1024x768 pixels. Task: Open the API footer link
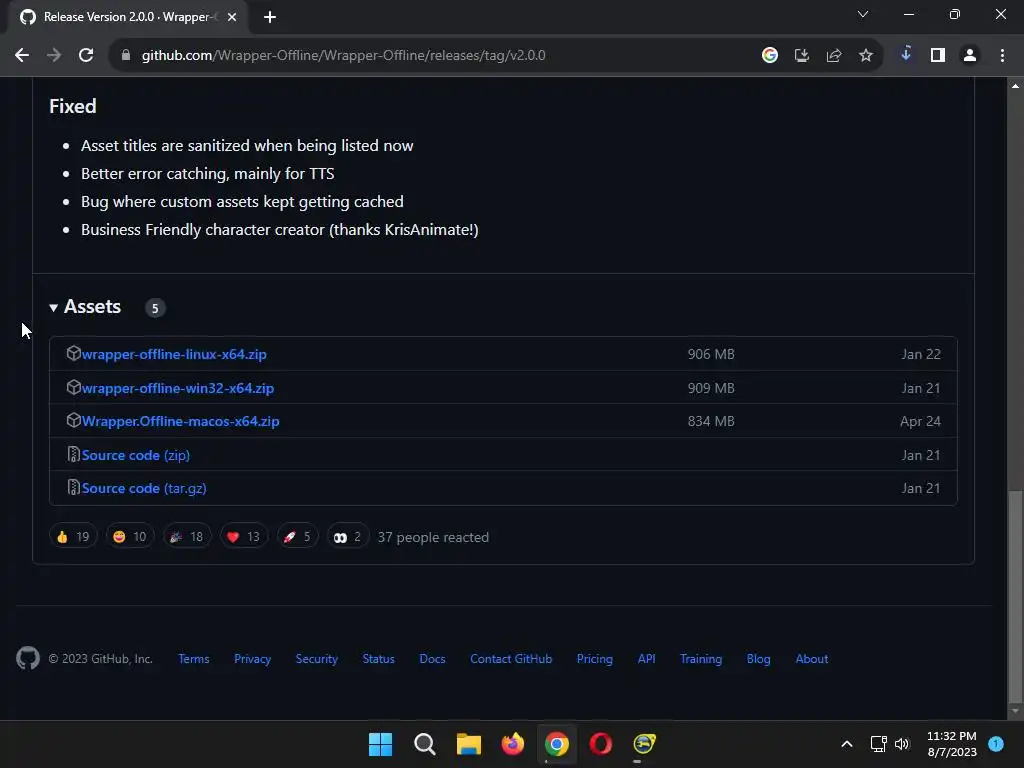click(x=647, y=659)
